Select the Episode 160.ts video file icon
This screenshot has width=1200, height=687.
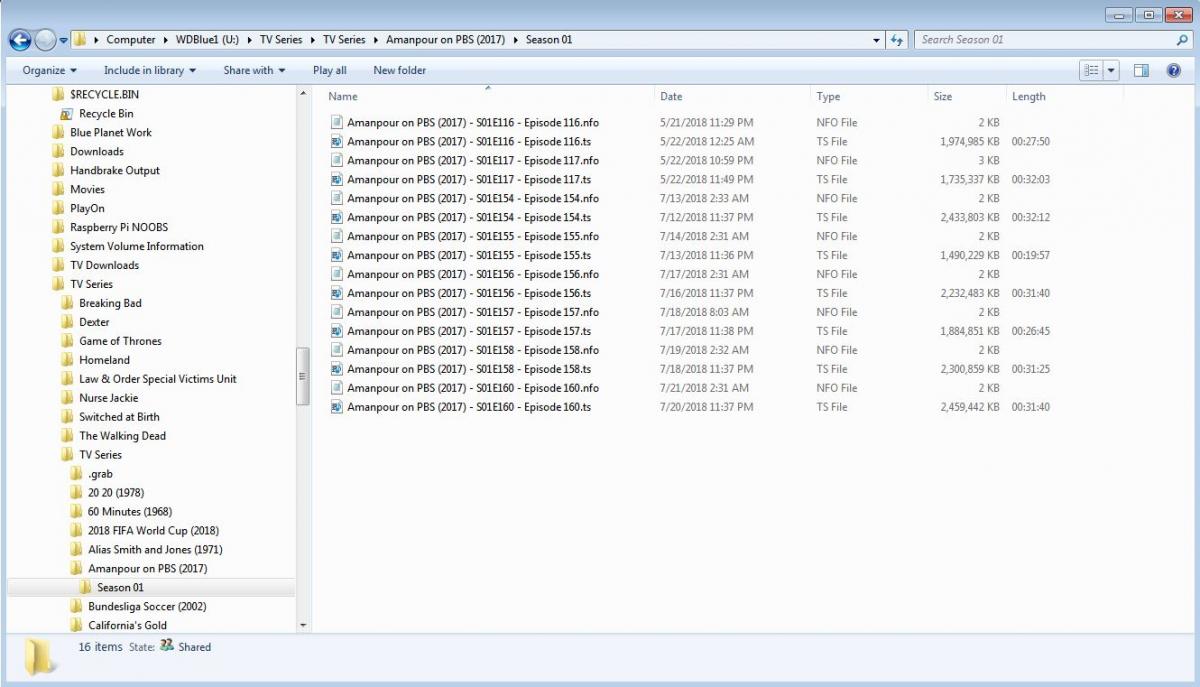click(x=337, y=407)
